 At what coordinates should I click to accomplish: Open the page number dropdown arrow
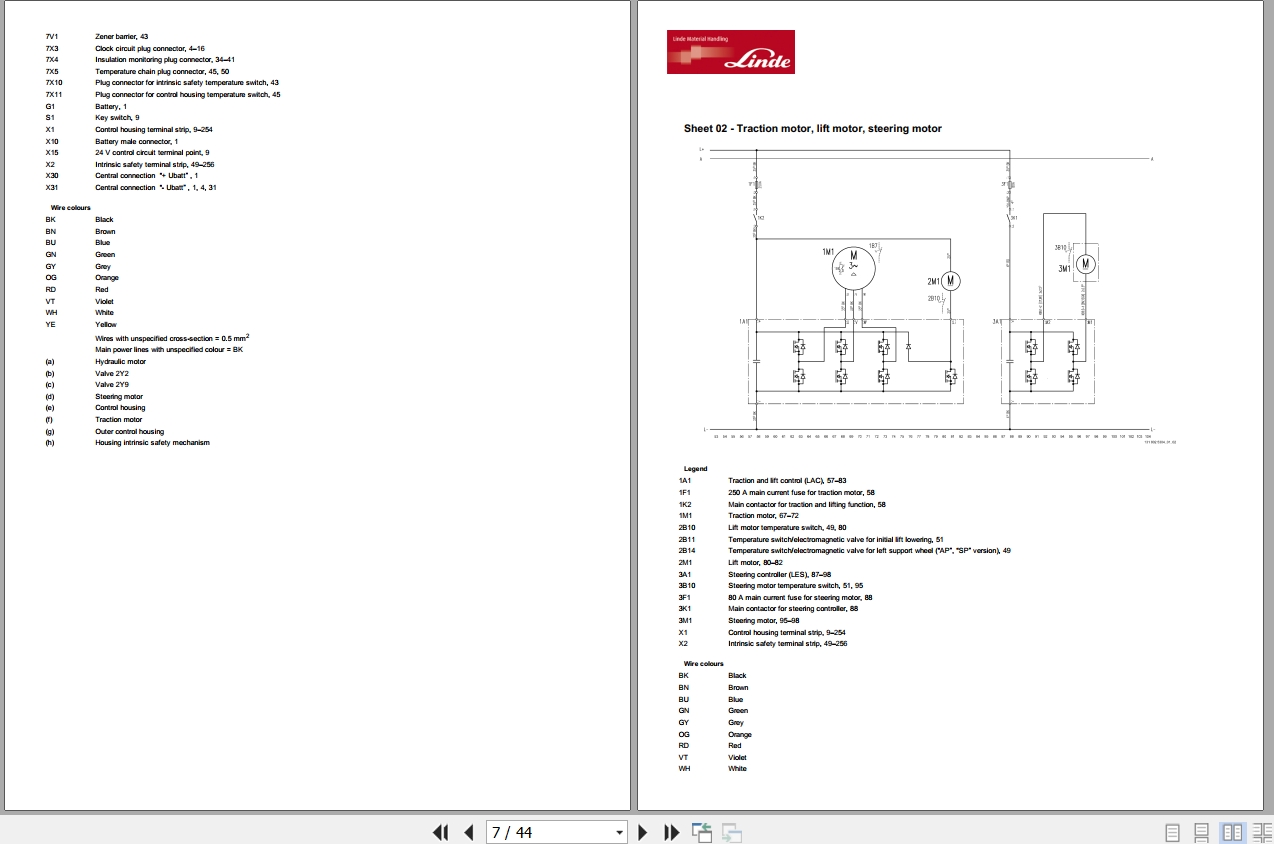click(619, 832)
